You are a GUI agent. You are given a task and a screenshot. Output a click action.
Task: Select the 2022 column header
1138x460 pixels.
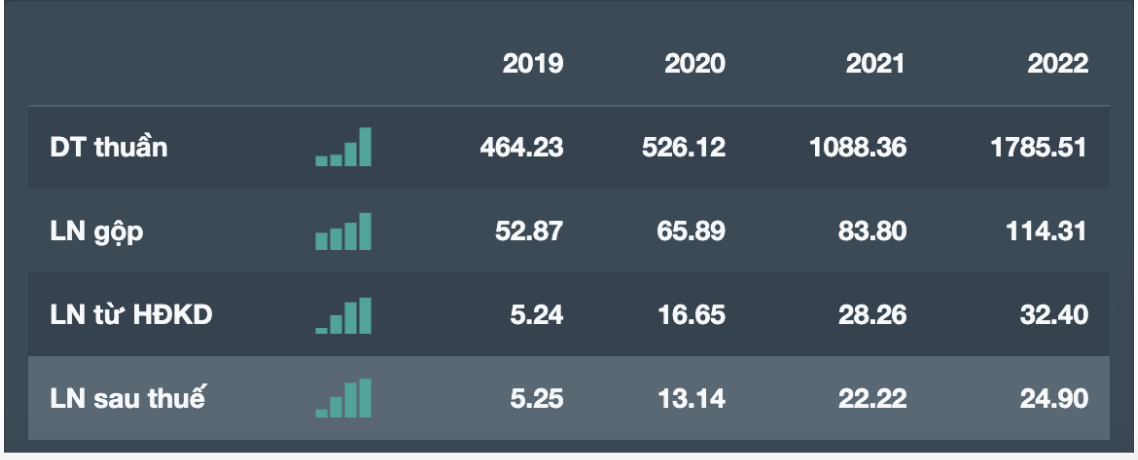tap(1057, 64)
